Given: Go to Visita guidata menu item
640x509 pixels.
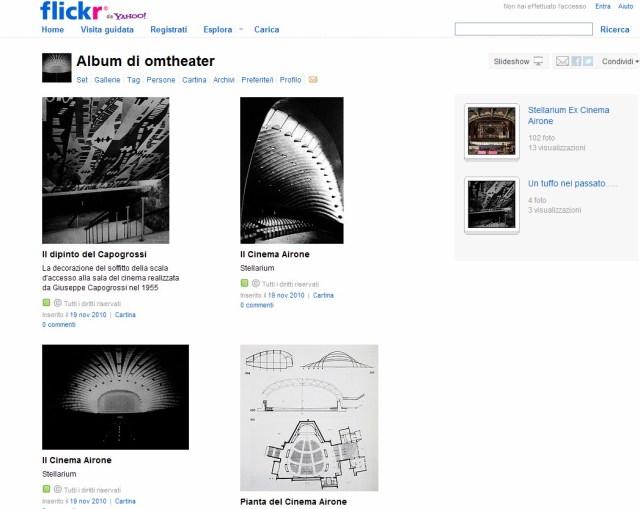Looking at the screenshot, I should pos(107,30).
